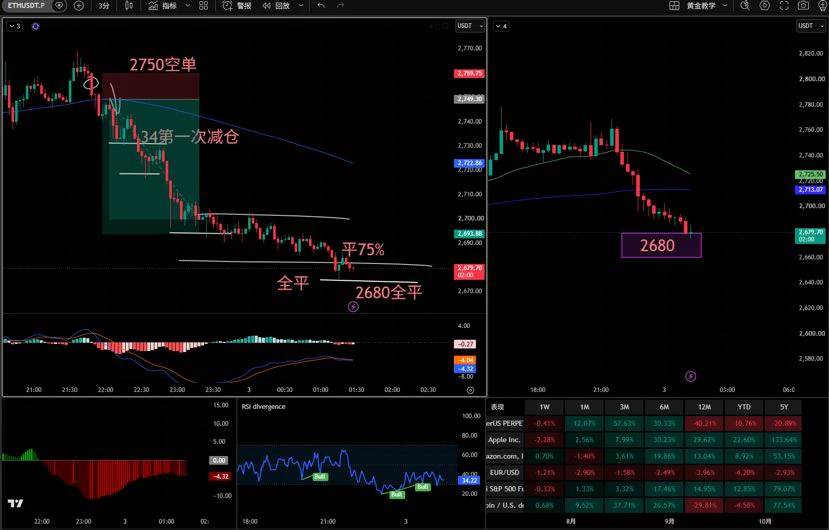Open quick search magnifier icon
Screen dimensions: 829x530
click(745, 6)
